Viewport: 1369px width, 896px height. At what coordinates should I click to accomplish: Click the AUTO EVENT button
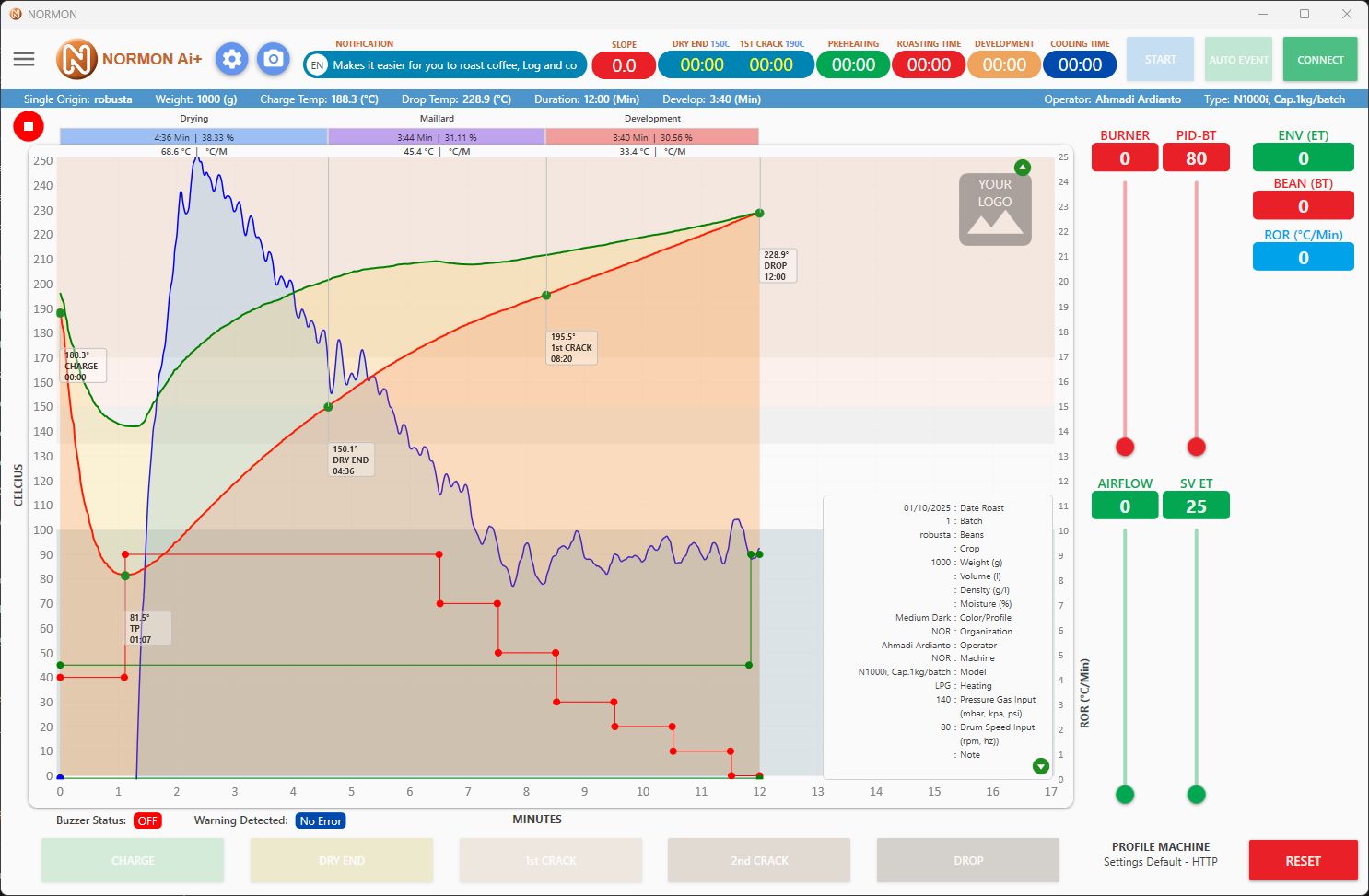pyautogui.click(x=1238, y=60)
